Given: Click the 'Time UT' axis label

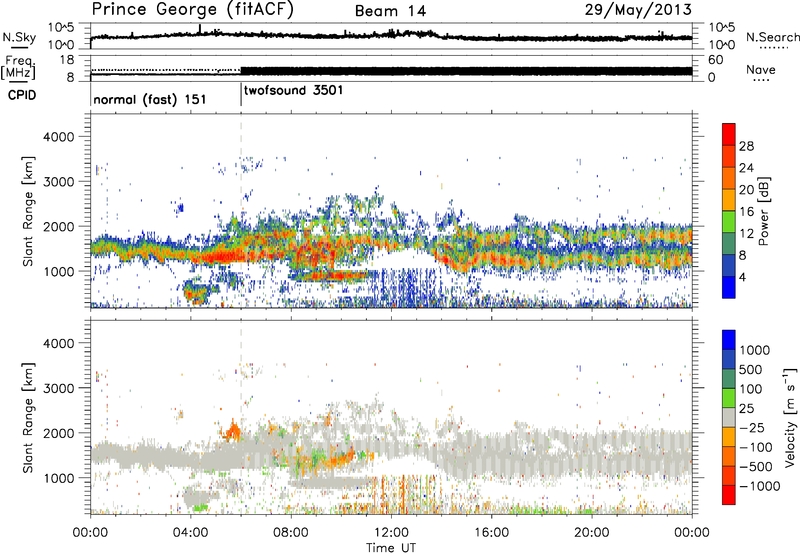Looking at the screenshot, I should (x=391, y=548).
